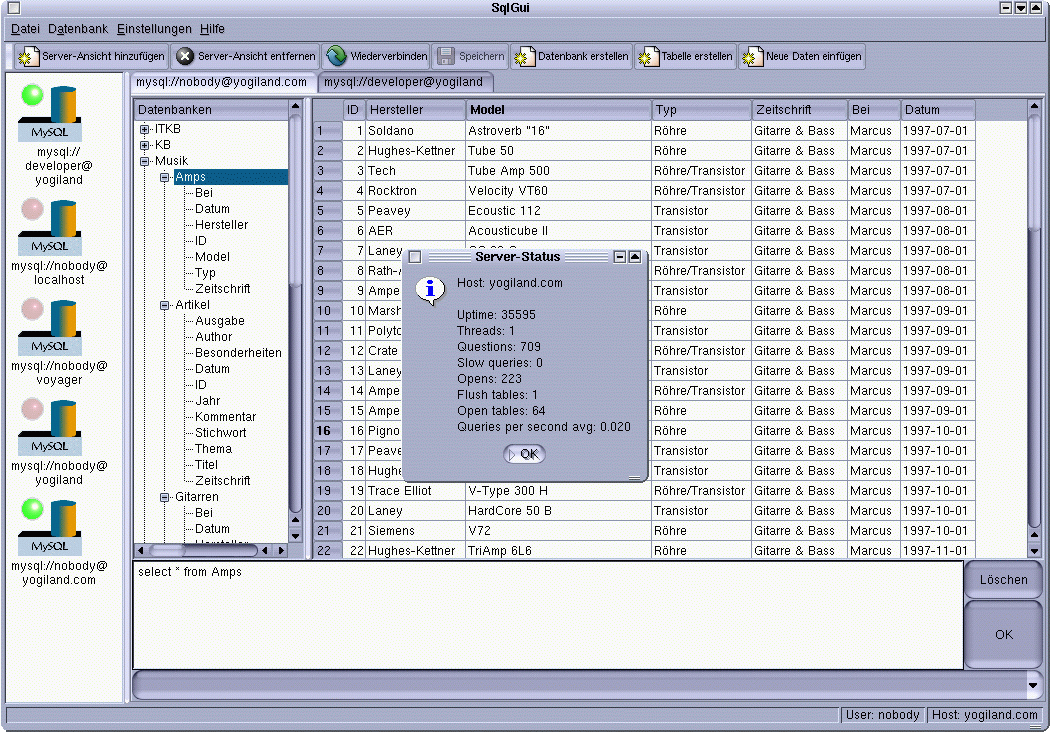1050x732 pixels.
Task: Expand the ITKB database node
Action: point(145,129)
